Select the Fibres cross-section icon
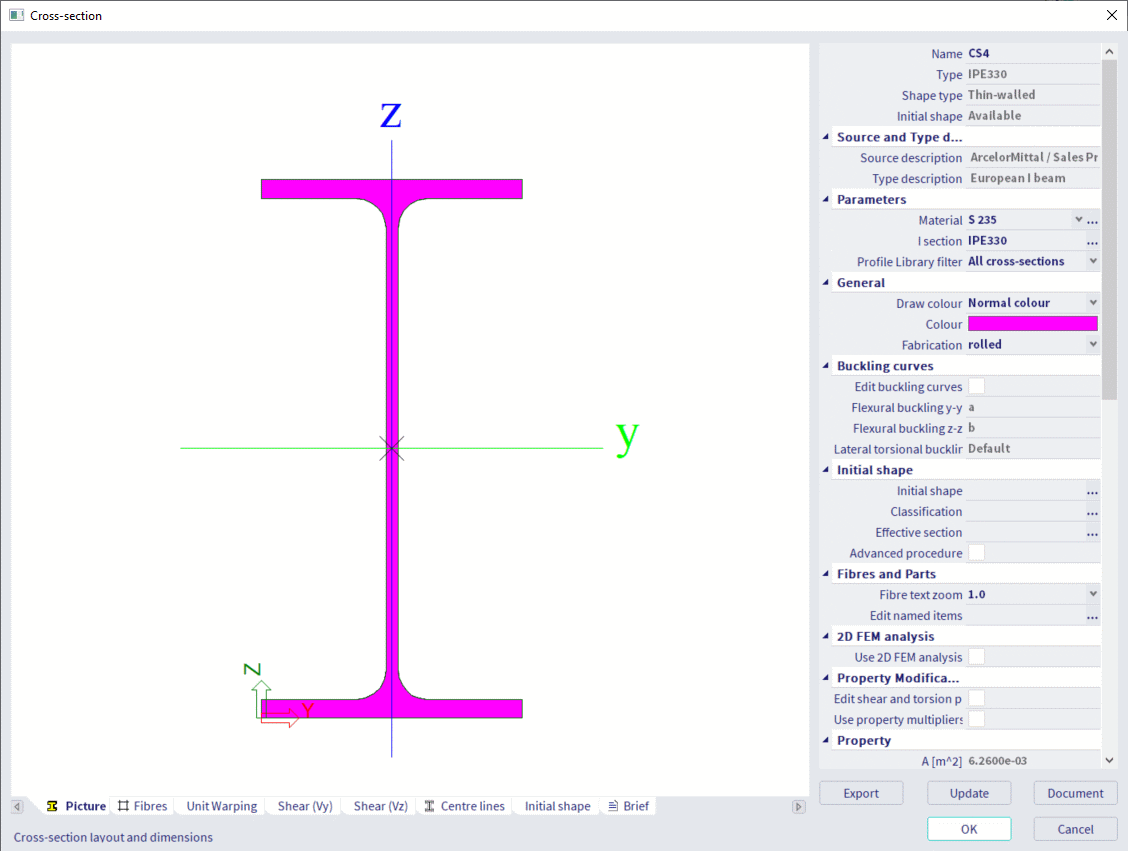Image resolution: width=1128 pixels, height=851 pixels. (122, 805)
